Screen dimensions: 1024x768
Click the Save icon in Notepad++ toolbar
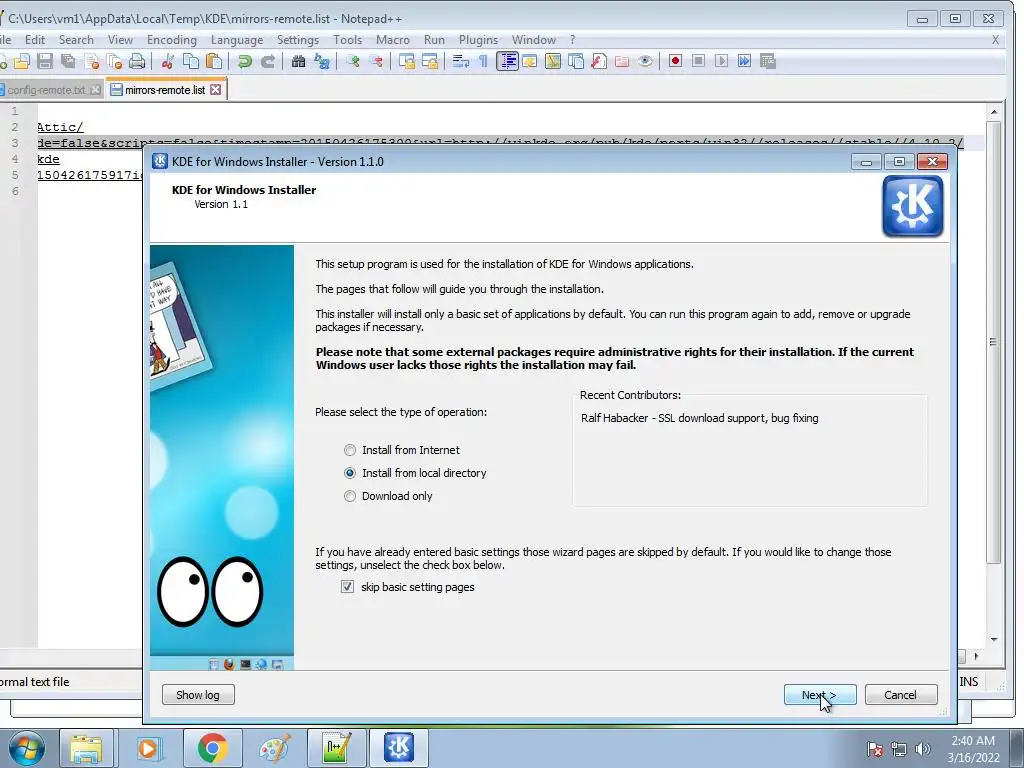(x=44, y=61)
